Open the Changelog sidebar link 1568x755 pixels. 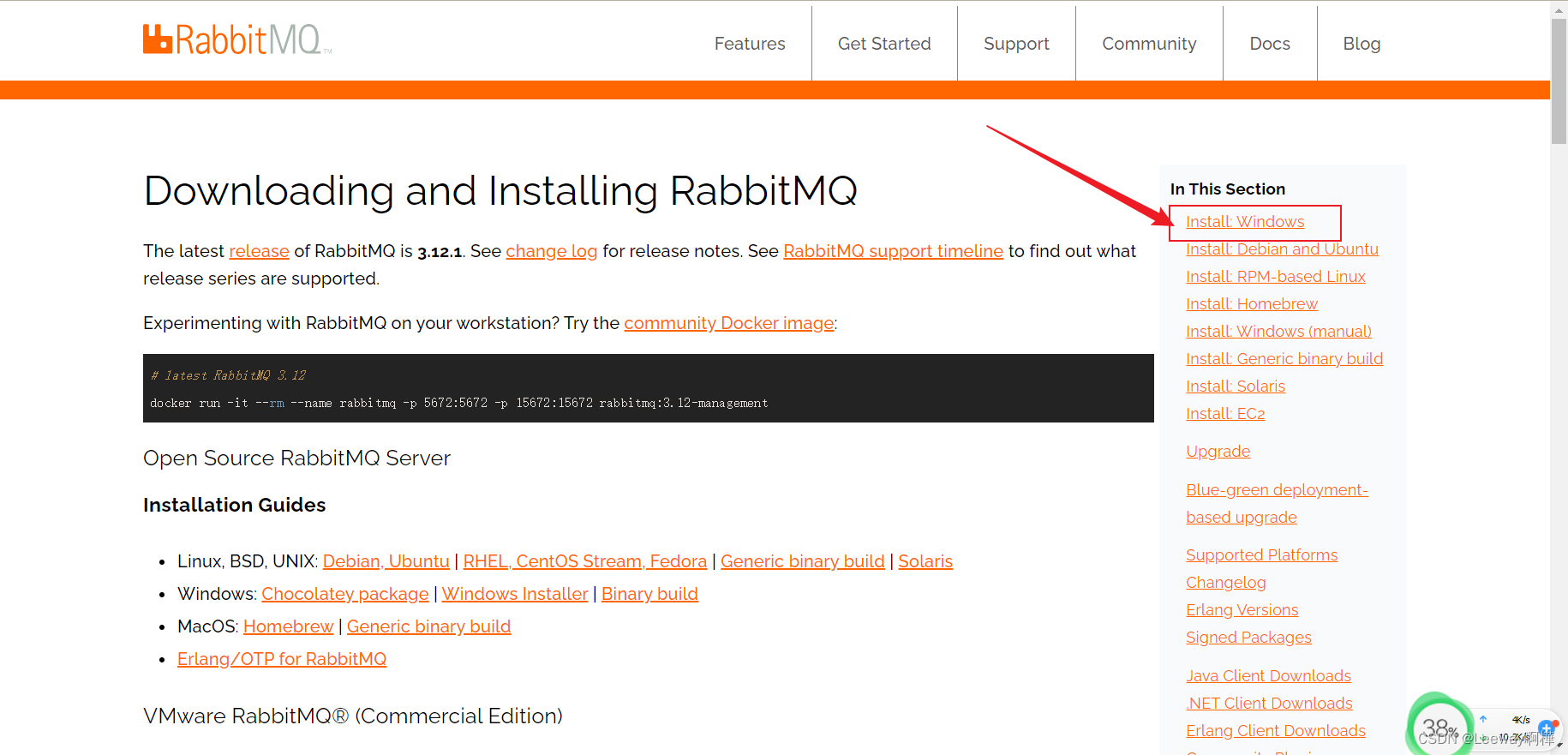(1226, 583)
